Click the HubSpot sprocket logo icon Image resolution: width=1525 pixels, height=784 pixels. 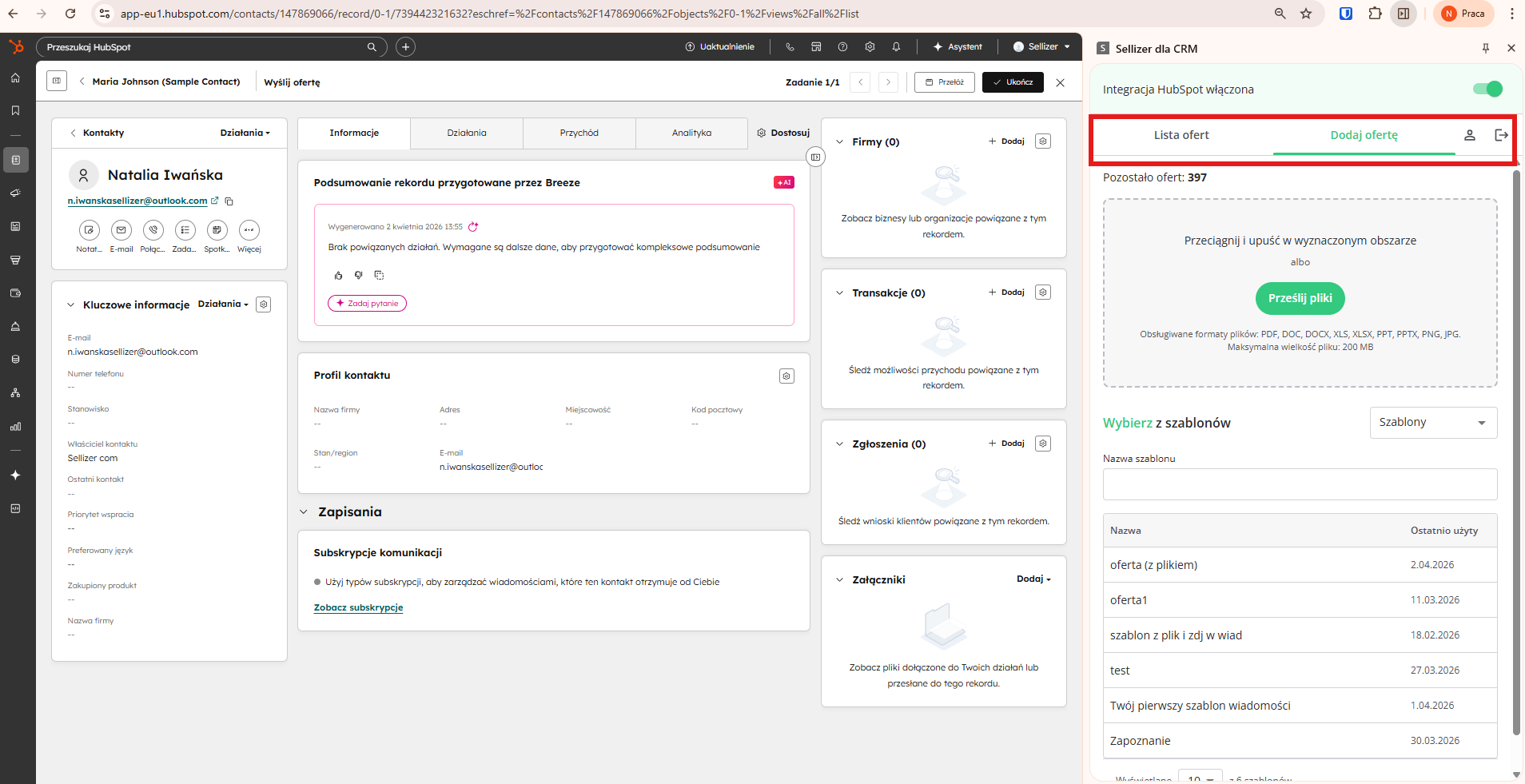click(16, 47)
